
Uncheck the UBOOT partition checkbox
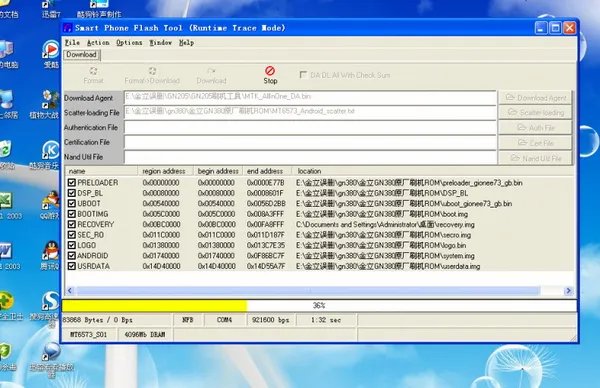click(72, 203)
